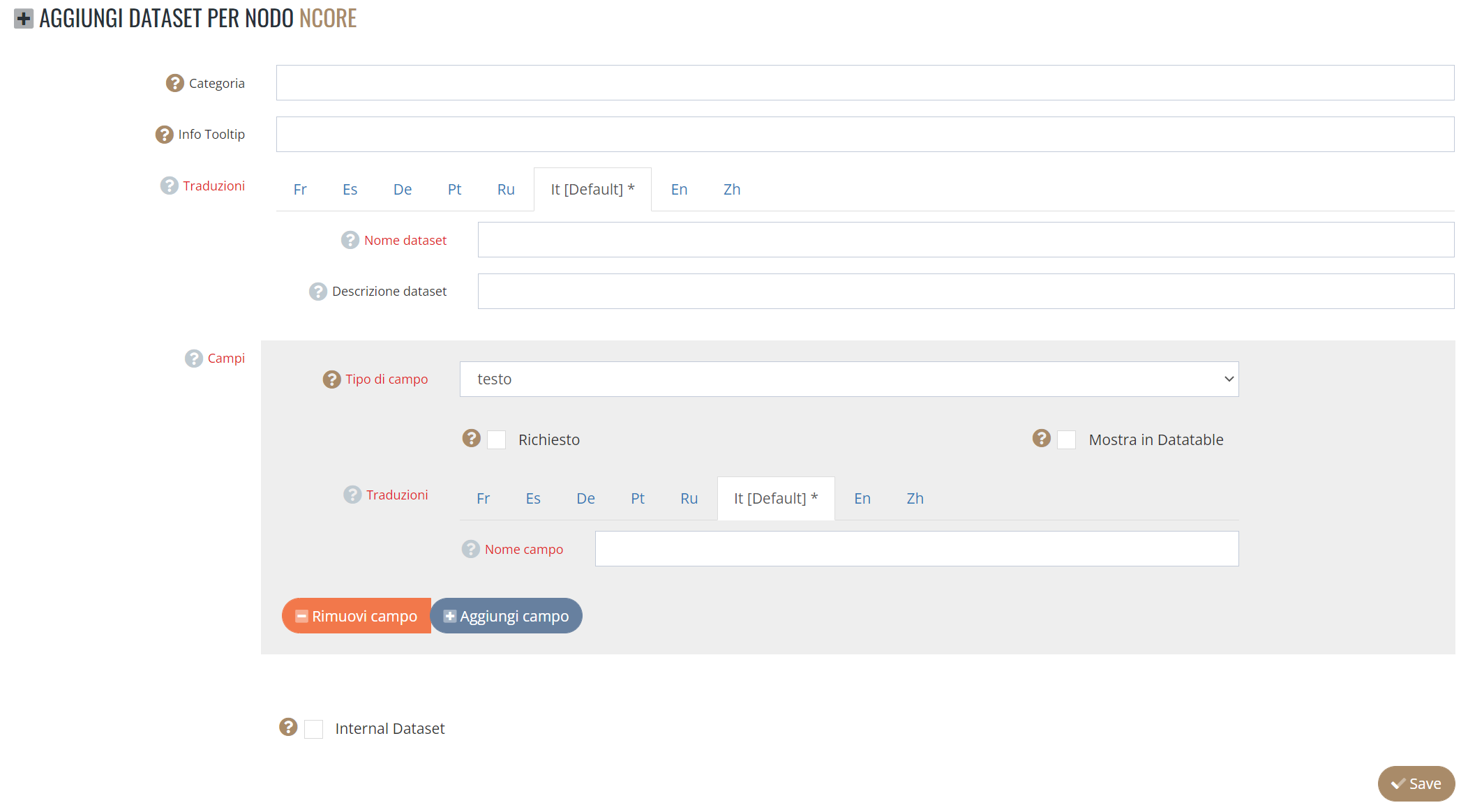Click the help icon beside Mostra in Datatable

[x=1042, y=438]
